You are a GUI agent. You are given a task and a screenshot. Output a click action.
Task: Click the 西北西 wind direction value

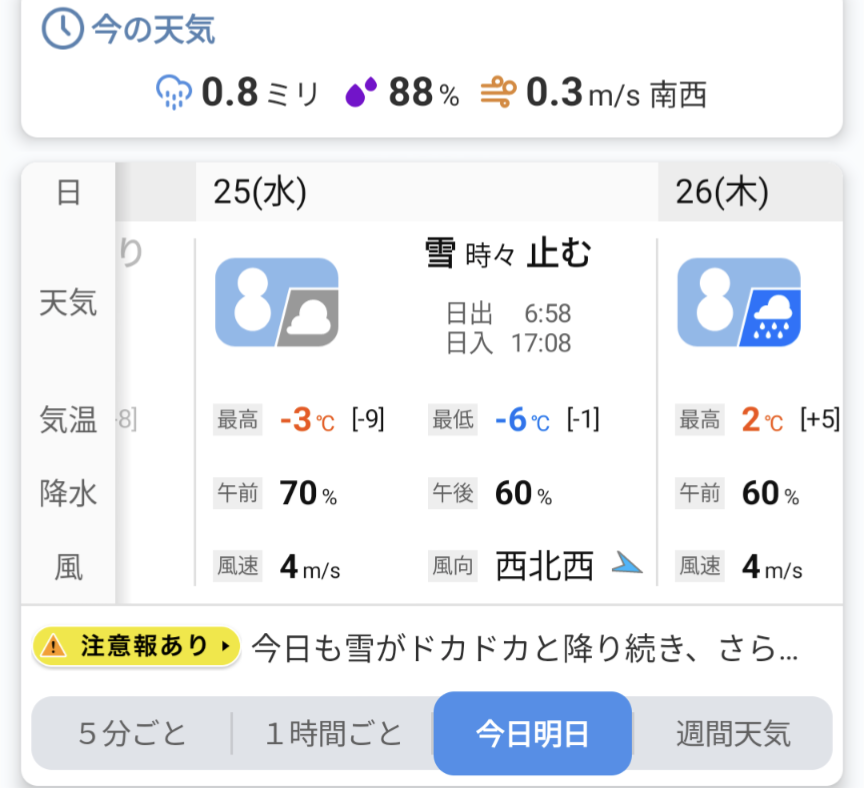click(544, 566)
